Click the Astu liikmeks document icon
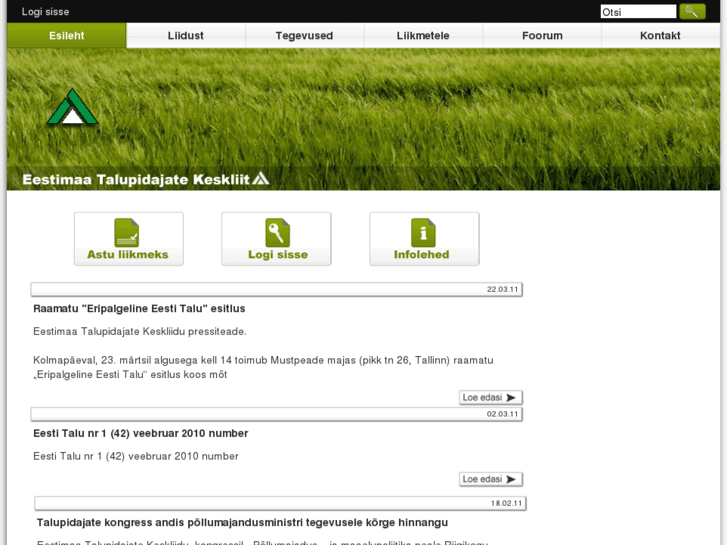Image resolution: width=727 pixels, height=545 pixels. (x=127, y=232)
